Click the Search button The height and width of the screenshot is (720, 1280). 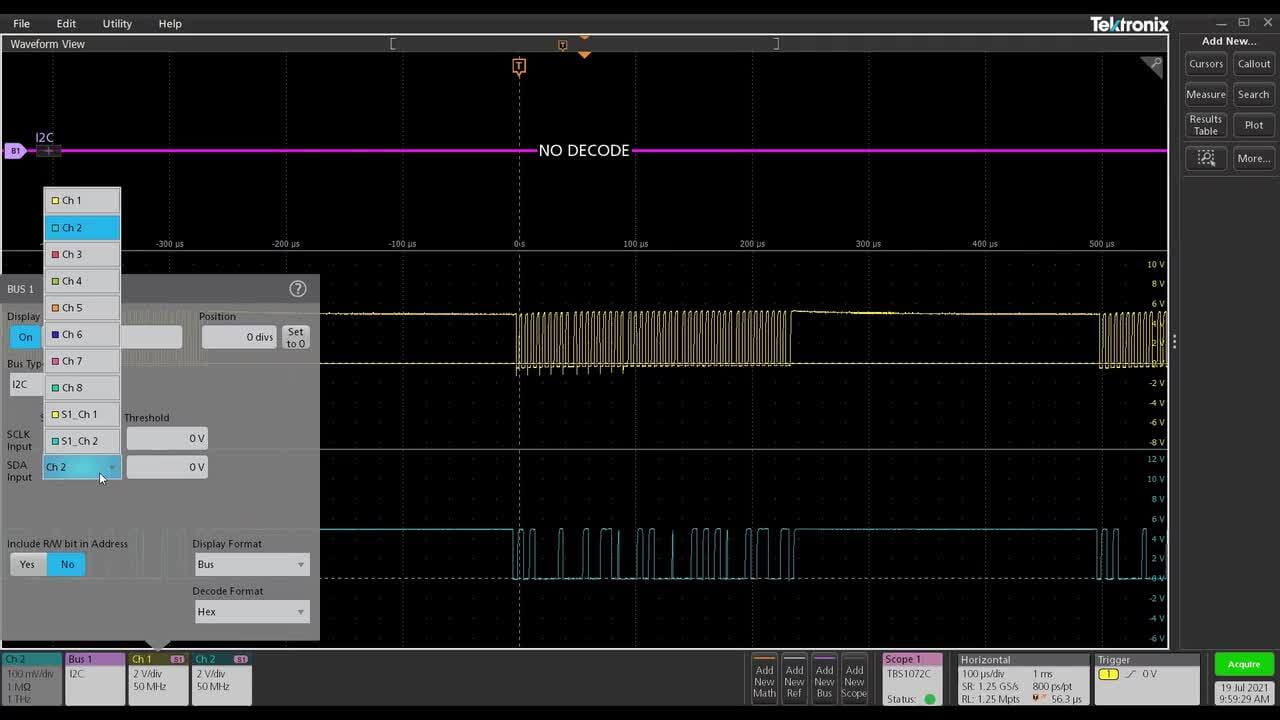(x=1254, y=95)
